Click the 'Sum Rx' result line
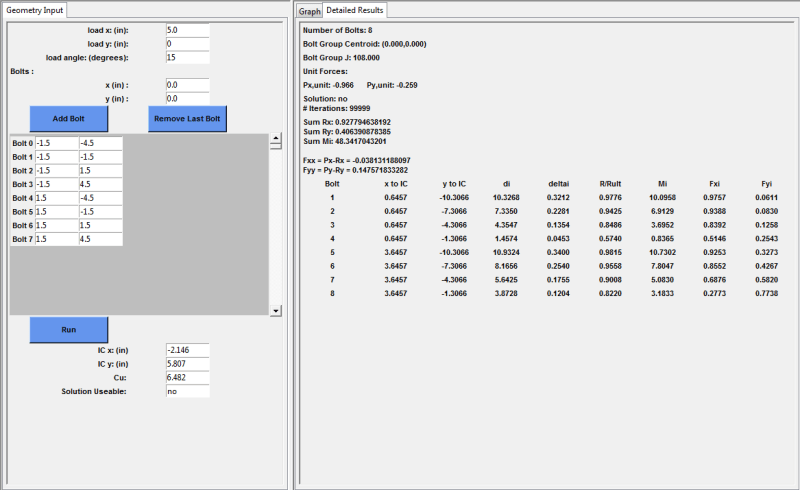The width and height of the screenshot is (800, 490). pos(347,122)
